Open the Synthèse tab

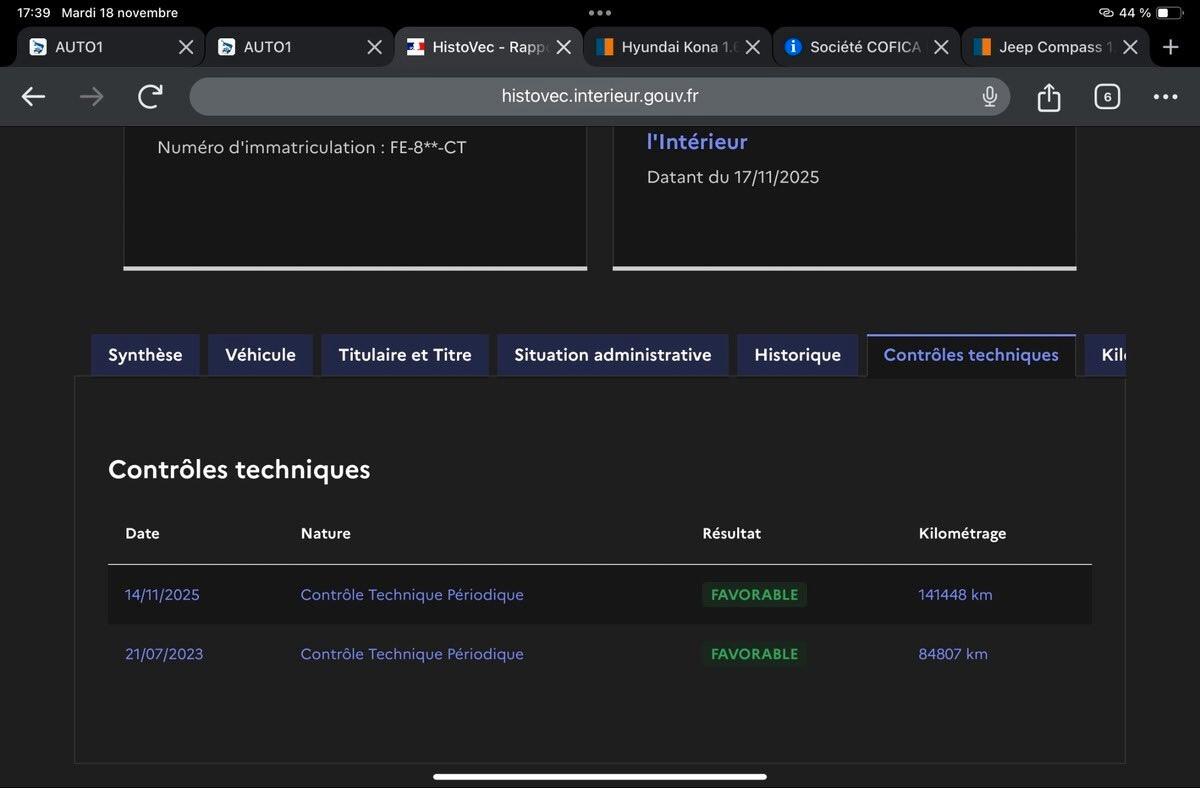pos(145,355)
